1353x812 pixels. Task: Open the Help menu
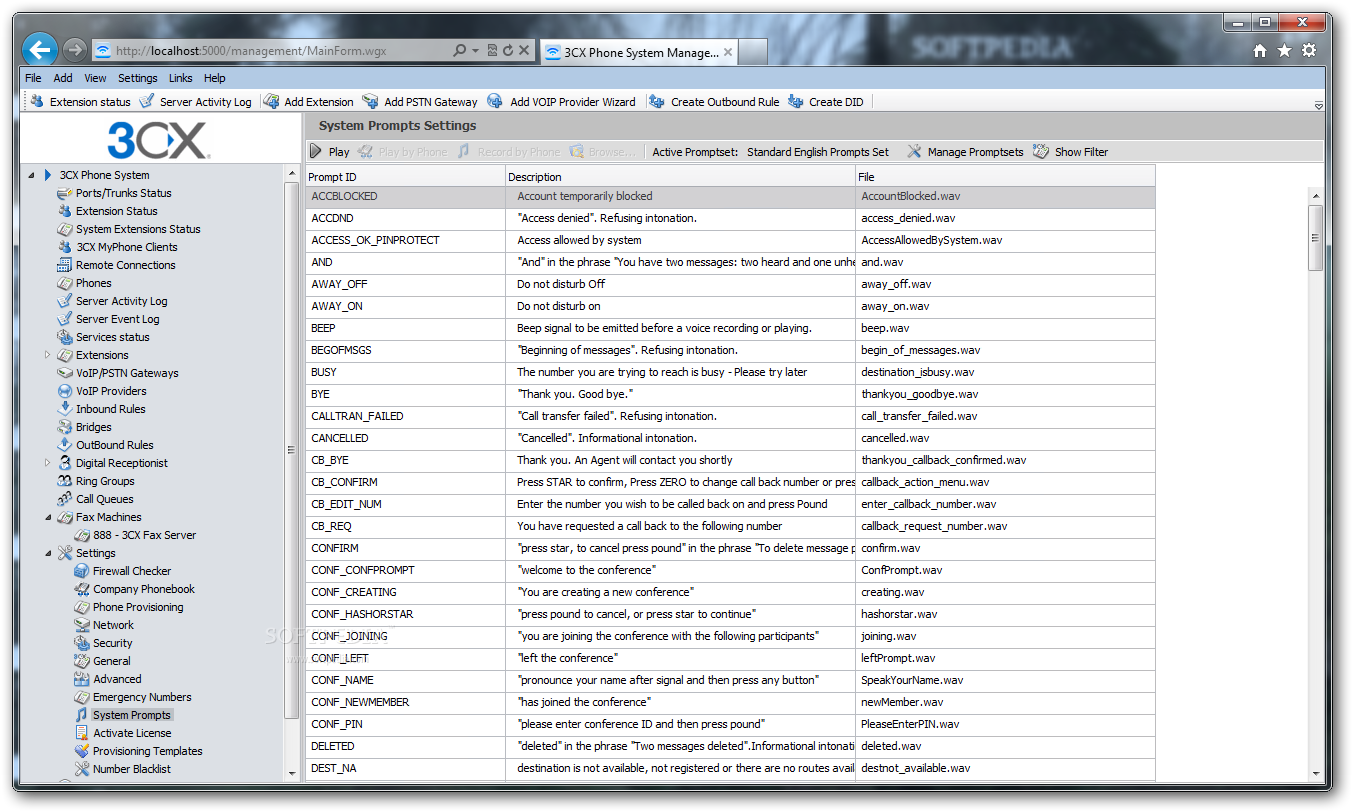pyautogui.click(x=215, y=78)
